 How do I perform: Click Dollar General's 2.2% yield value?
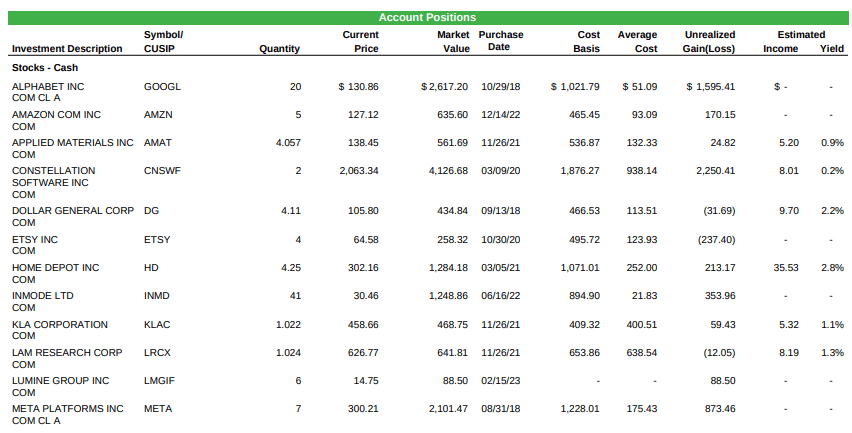[x=832, y=211]
